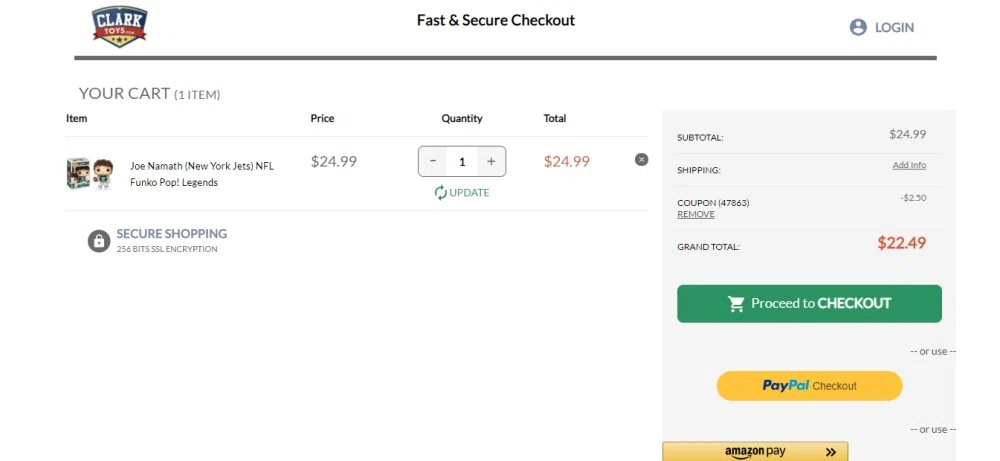Click the user profile icon beside LOGIN
The height and width of the screenshot is (461, 1000).
858,28
